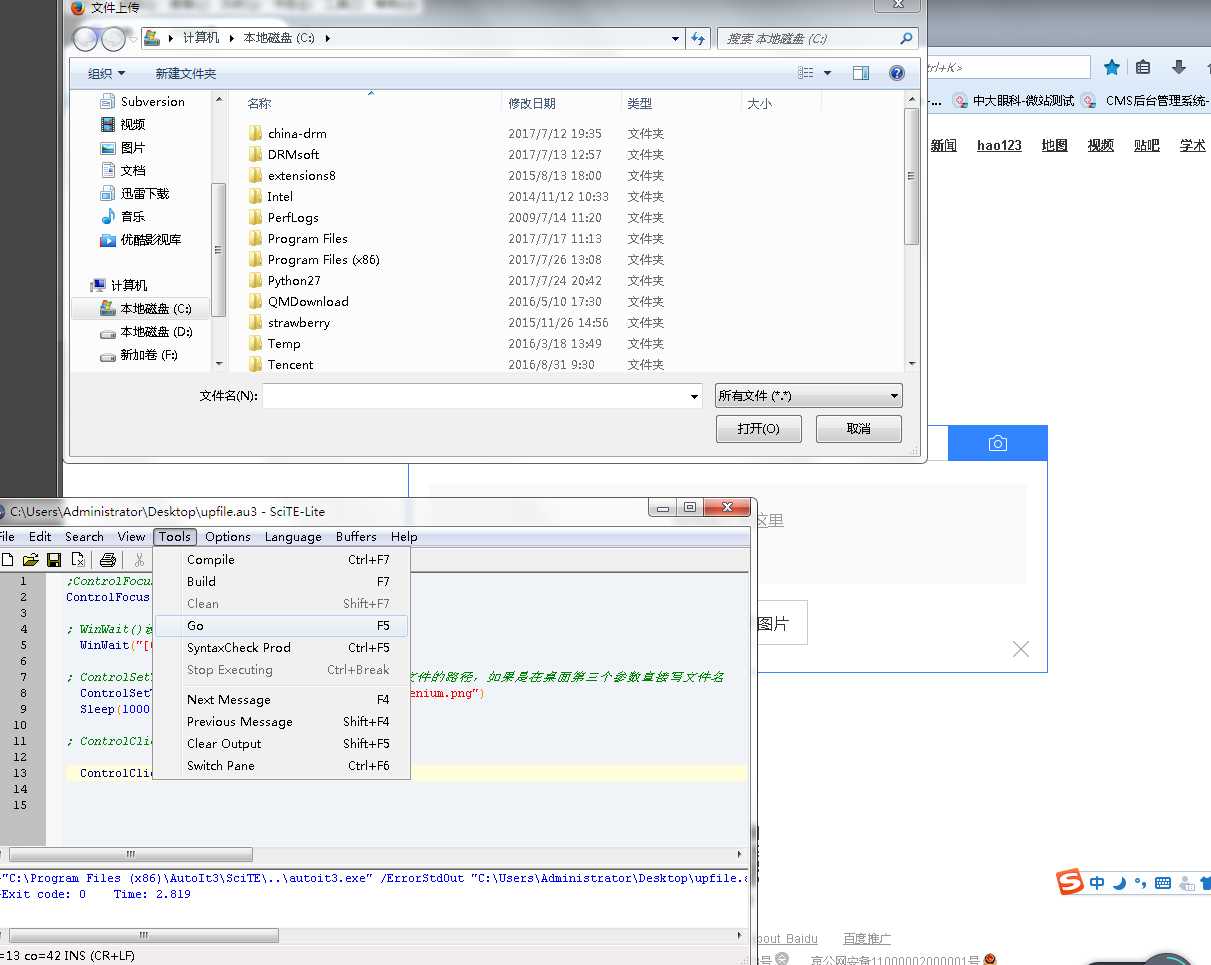Screen dimensions: 1211x965
Task: Open the address bar history dropdown arrow
Action: coord(676,39)
